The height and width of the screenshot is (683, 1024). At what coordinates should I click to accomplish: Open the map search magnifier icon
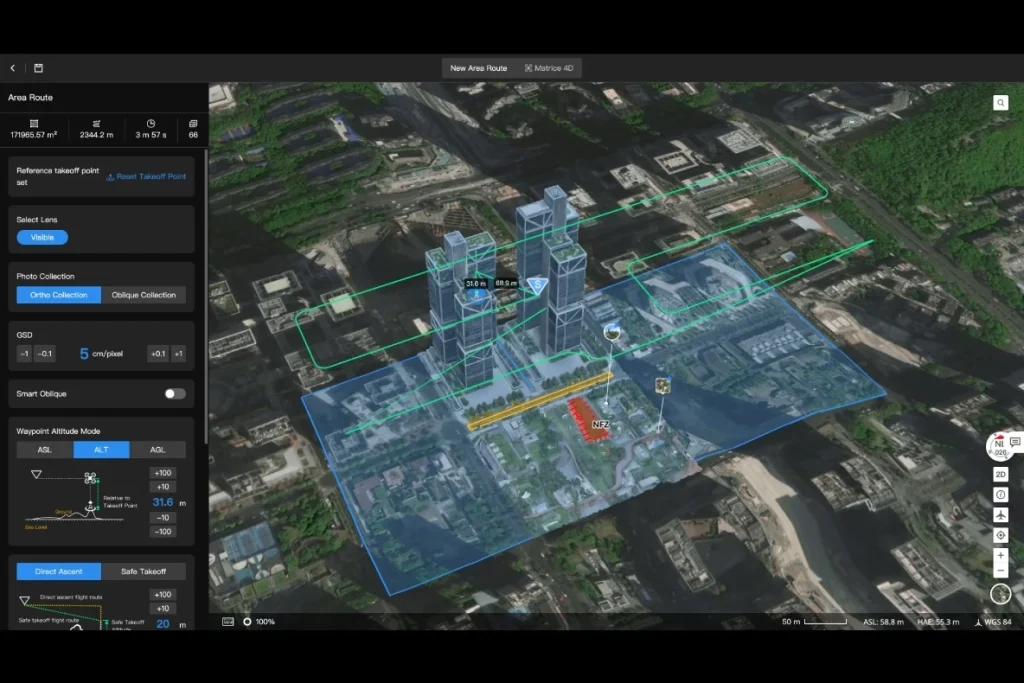pos(1001,102)
